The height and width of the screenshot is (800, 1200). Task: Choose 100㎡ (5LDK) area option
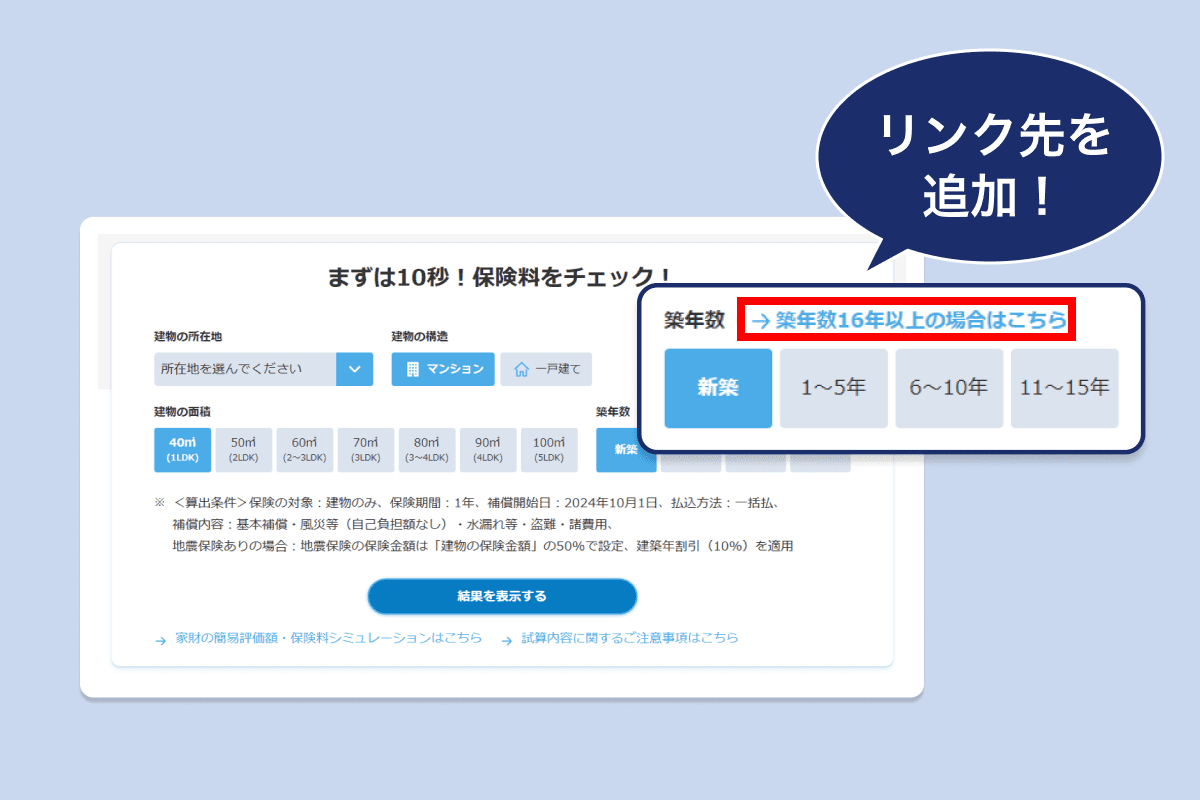coord(549,450)
